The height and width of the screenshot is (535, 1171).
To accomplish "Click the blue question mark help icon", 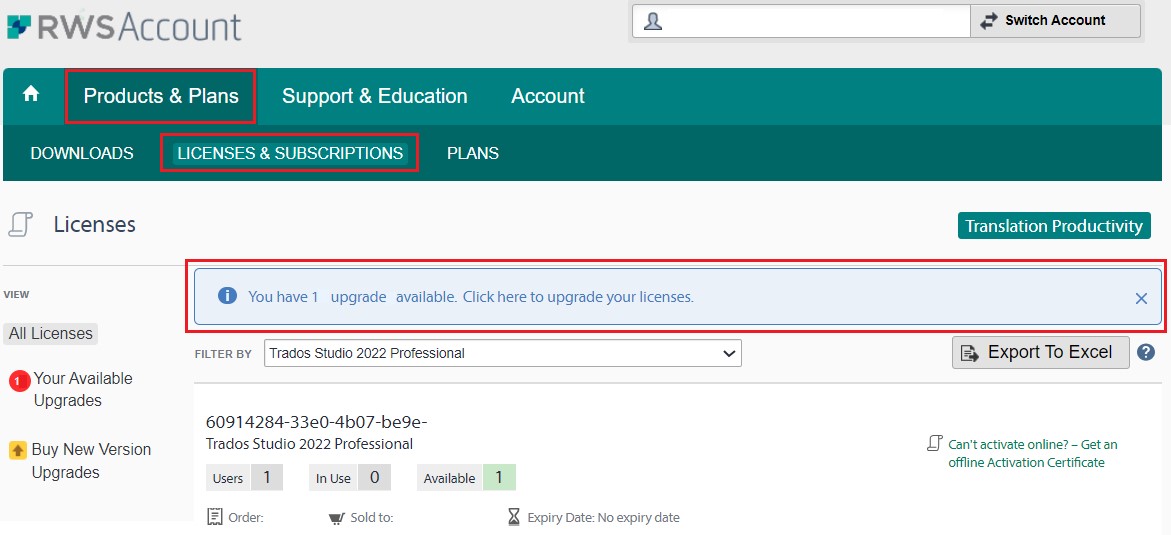I will 1146,352.
